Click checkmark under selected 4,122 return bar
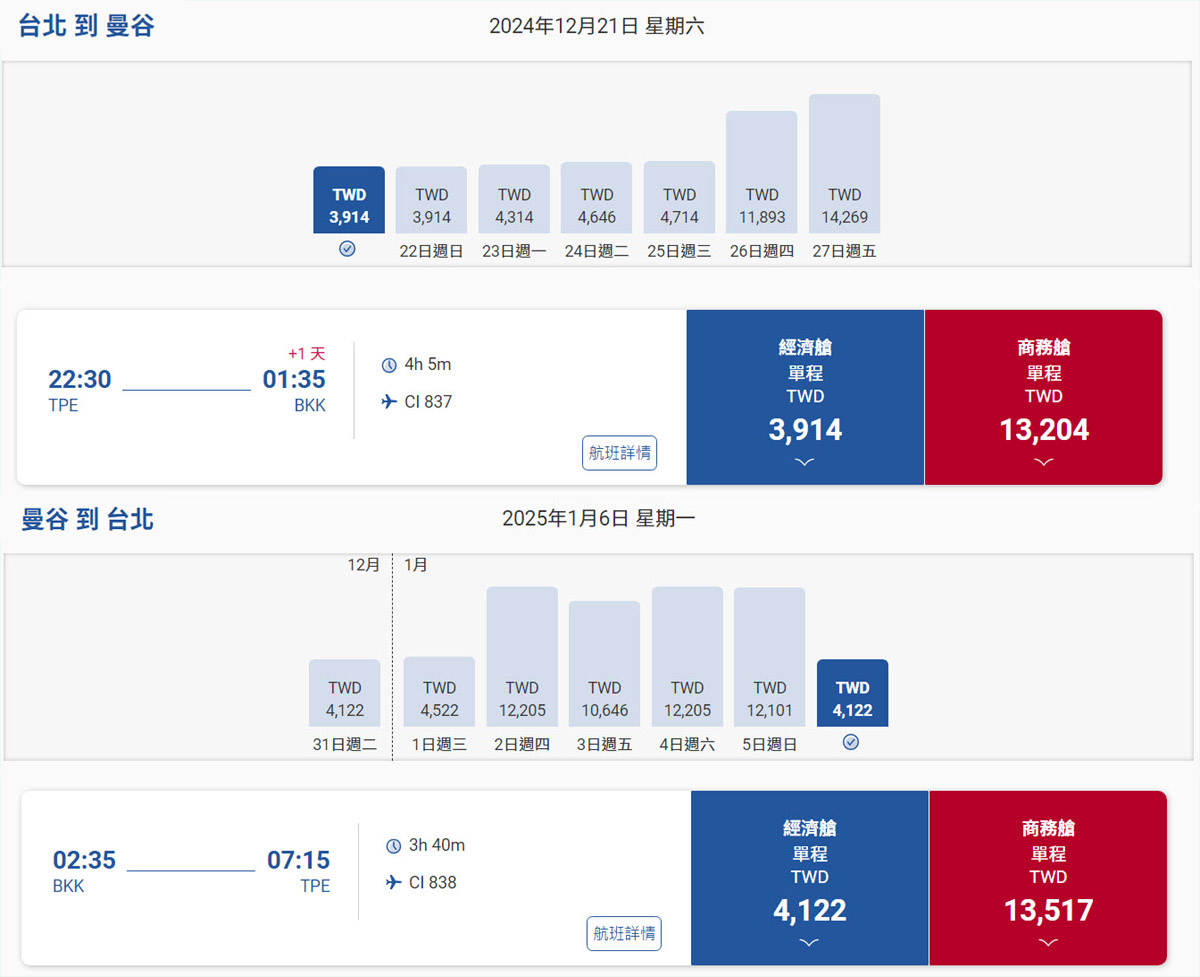The width and height of the screenshot is (1200, 977). tap(851, 742)
